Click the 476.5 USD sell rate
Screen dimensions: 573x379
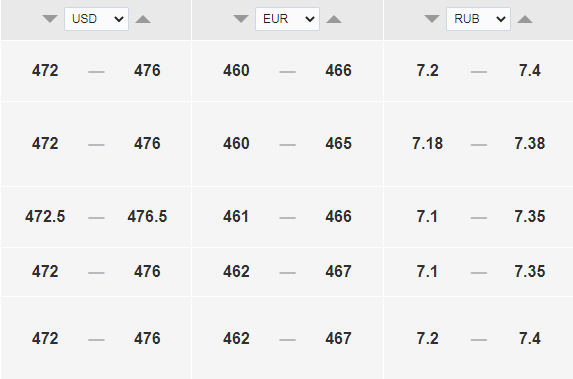[147, 216]
